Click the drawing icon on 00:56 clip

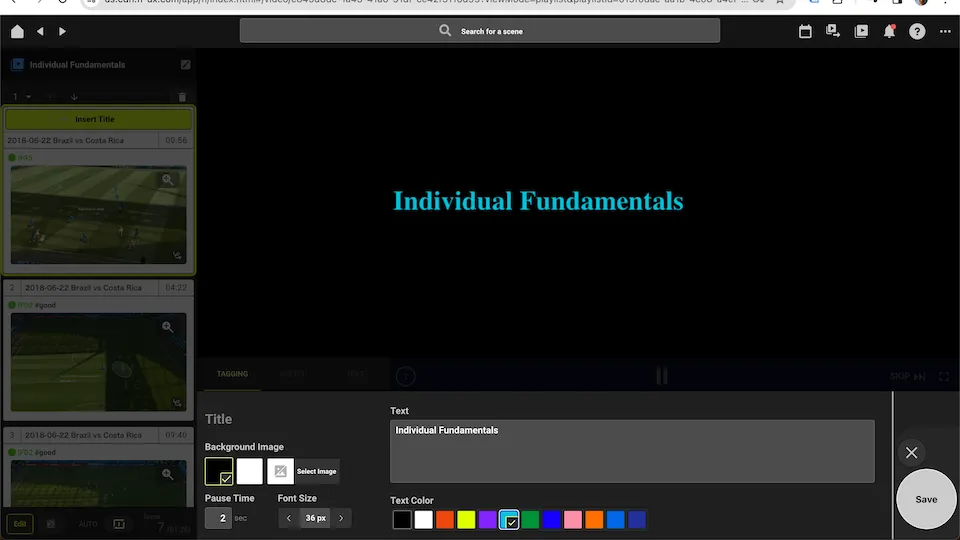177,255
